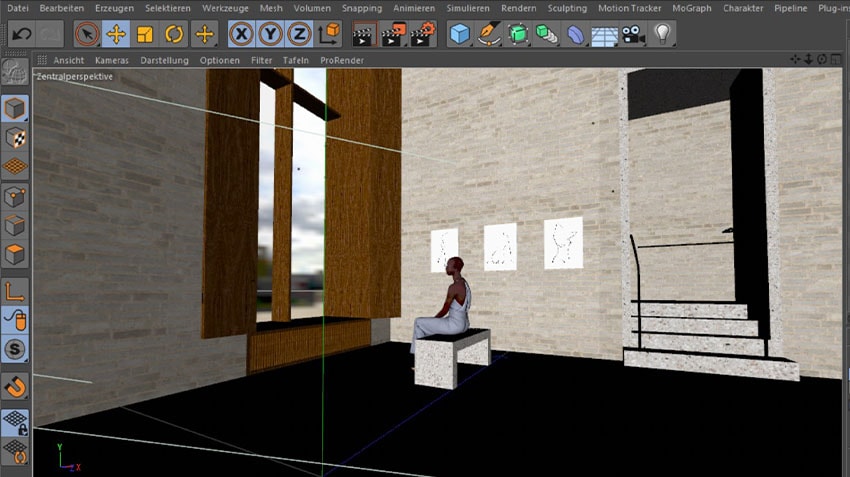Open the viewport Optionen menu
This screenshot has height=477, width=850.
click(x=220, y=60)
